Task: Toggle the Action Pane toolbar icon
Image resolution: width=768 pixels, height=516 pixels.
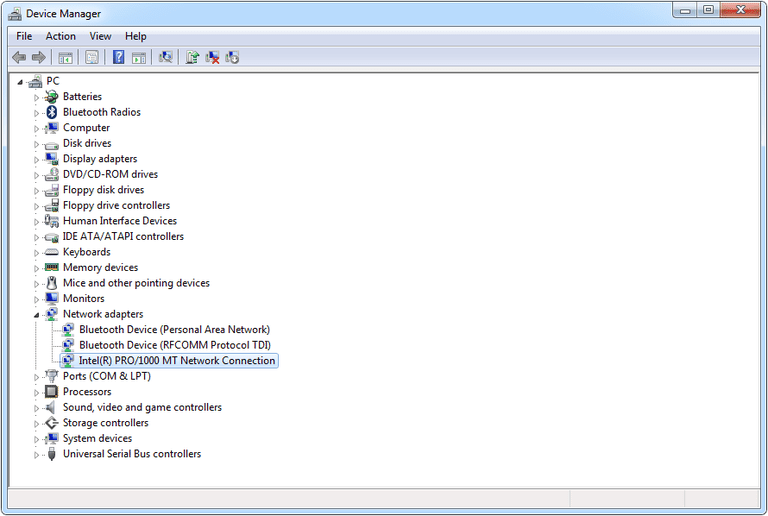Action: (x=139, y=58)
